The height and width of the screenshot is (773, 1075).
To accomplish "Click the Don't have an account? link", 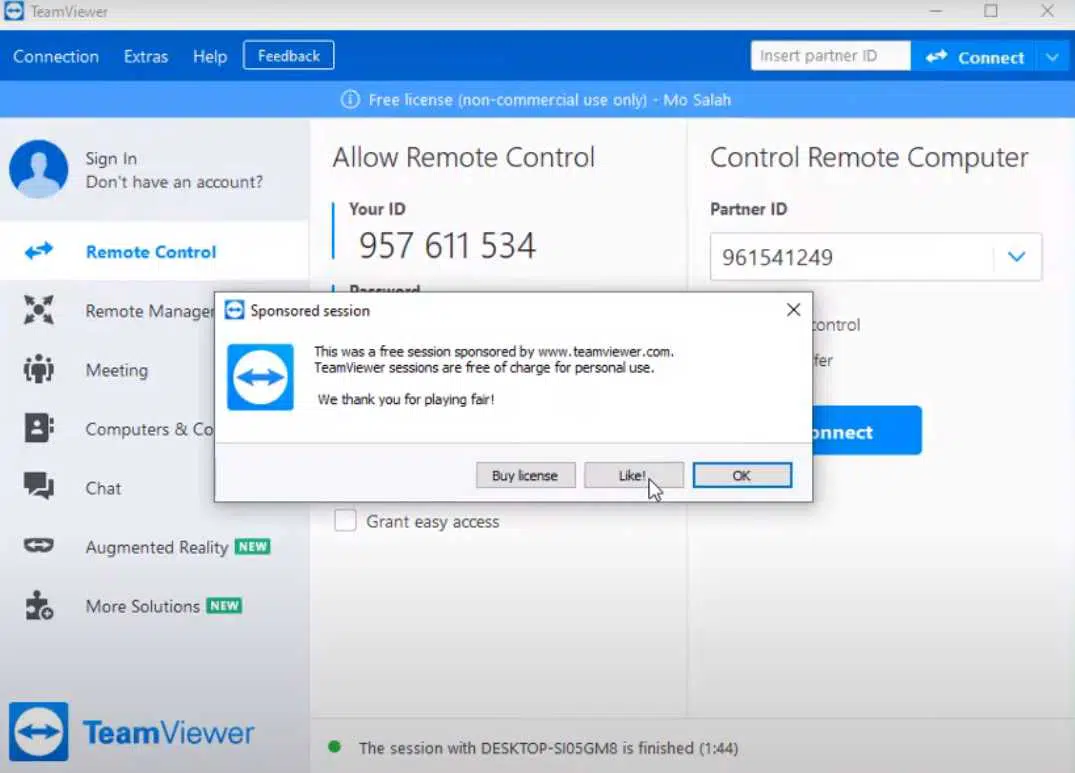I will pyautogui.click(x=174, y=182).
